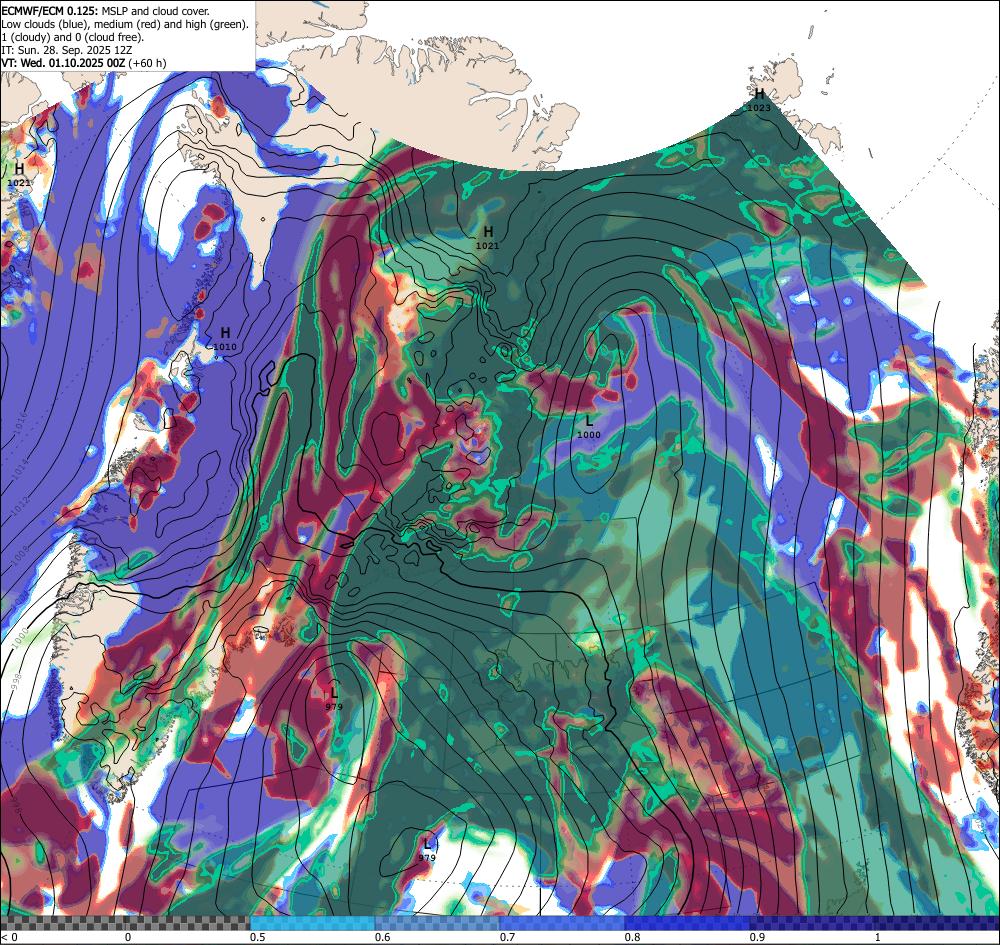Screen dimensions: 1000x945
Task: Select the H 1023 high pressure marker
Action: pyautogui.click(x=759, y=100)
